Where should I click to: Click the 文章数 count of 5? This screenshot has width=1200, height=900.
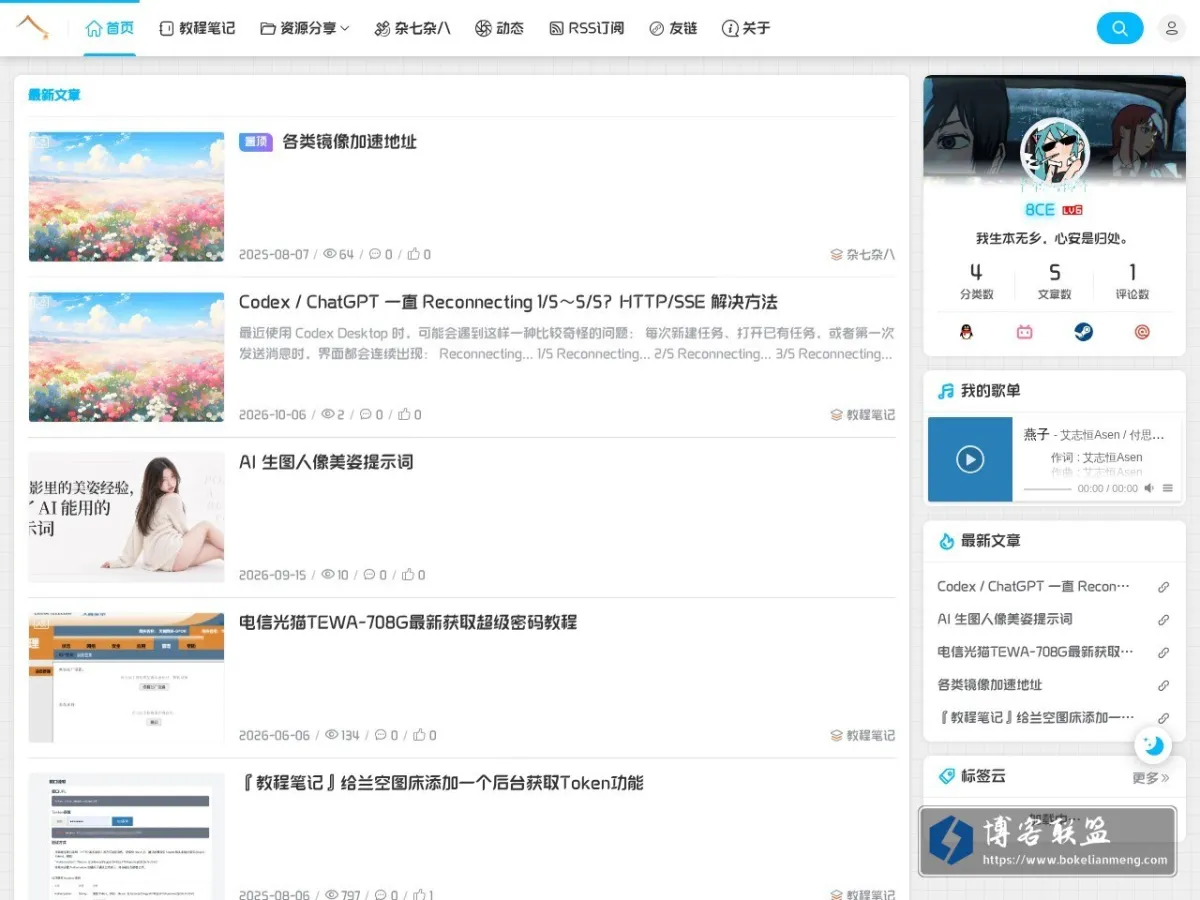pos(1054,272)
